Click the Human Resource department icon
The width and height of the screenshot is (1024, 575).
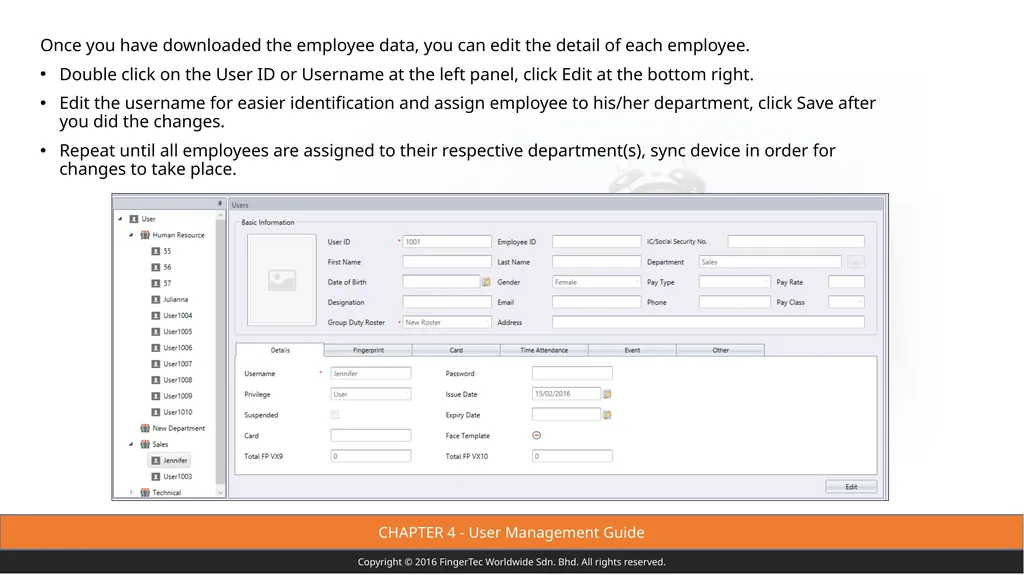click(145, 235)
